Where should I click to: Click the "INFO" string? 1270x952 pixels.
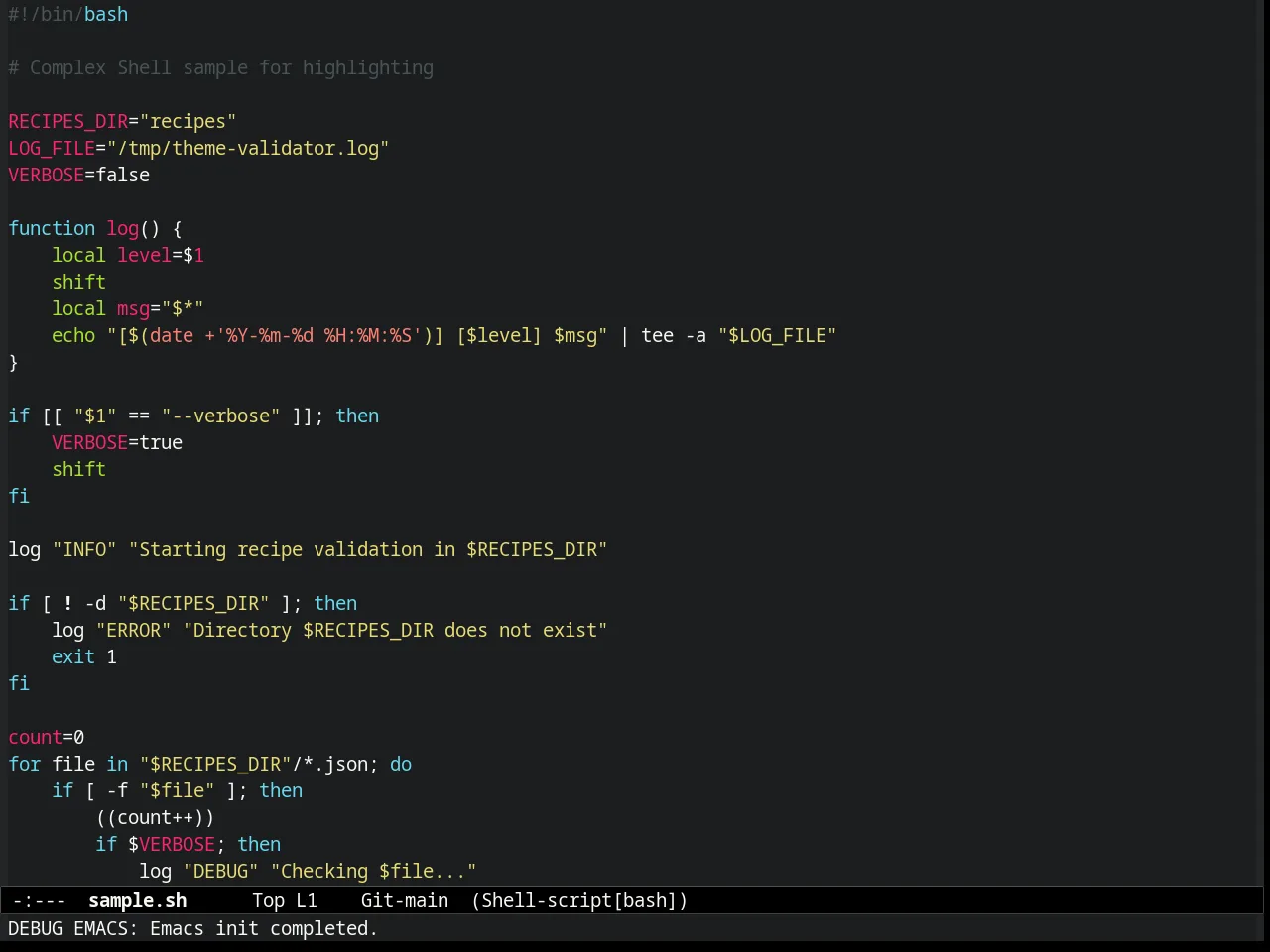(x=84, y=549)
